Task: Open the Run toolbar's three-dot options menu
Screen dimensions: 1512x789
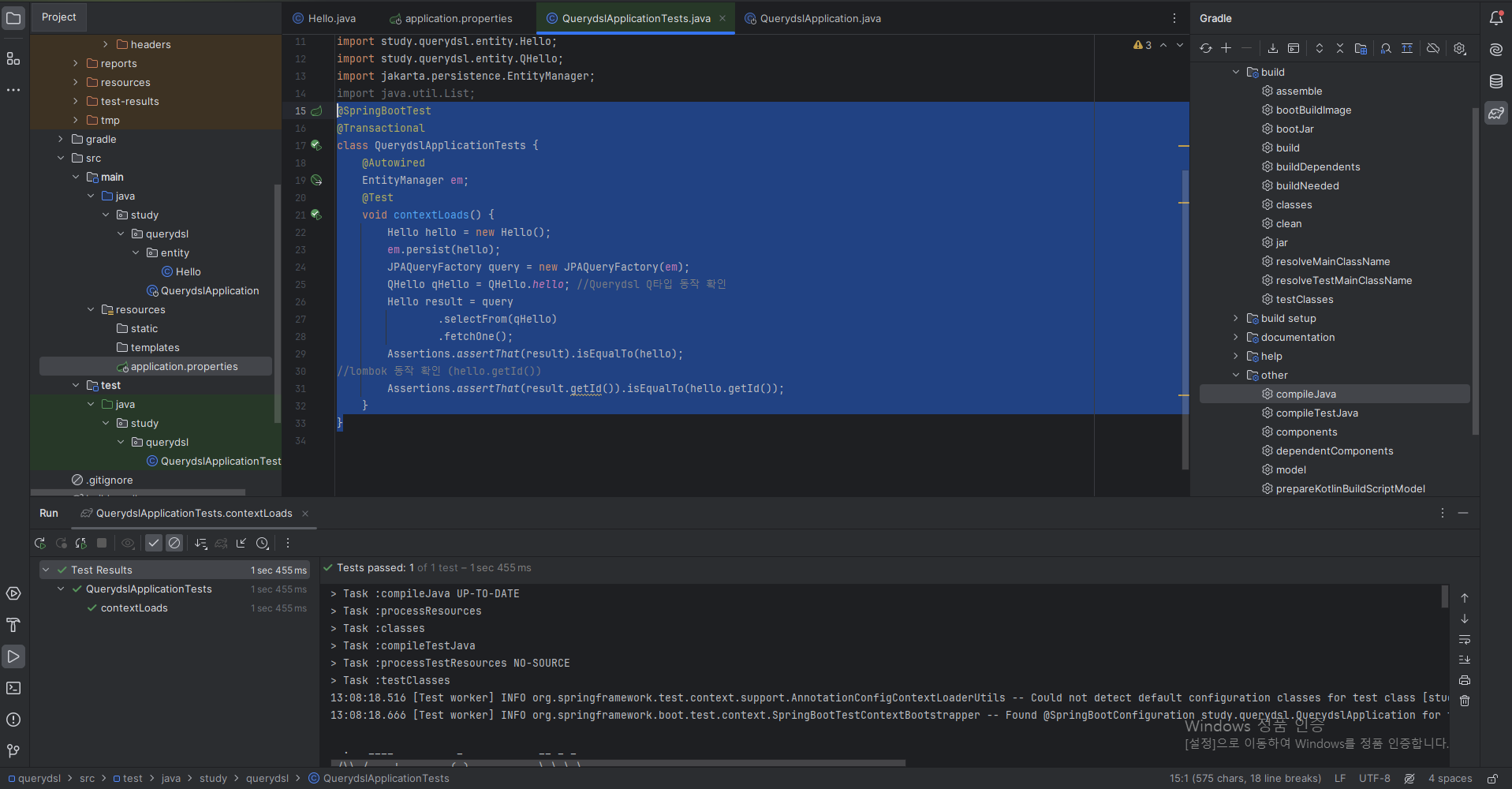Action: pyautogui.click(x=288, y=543)
